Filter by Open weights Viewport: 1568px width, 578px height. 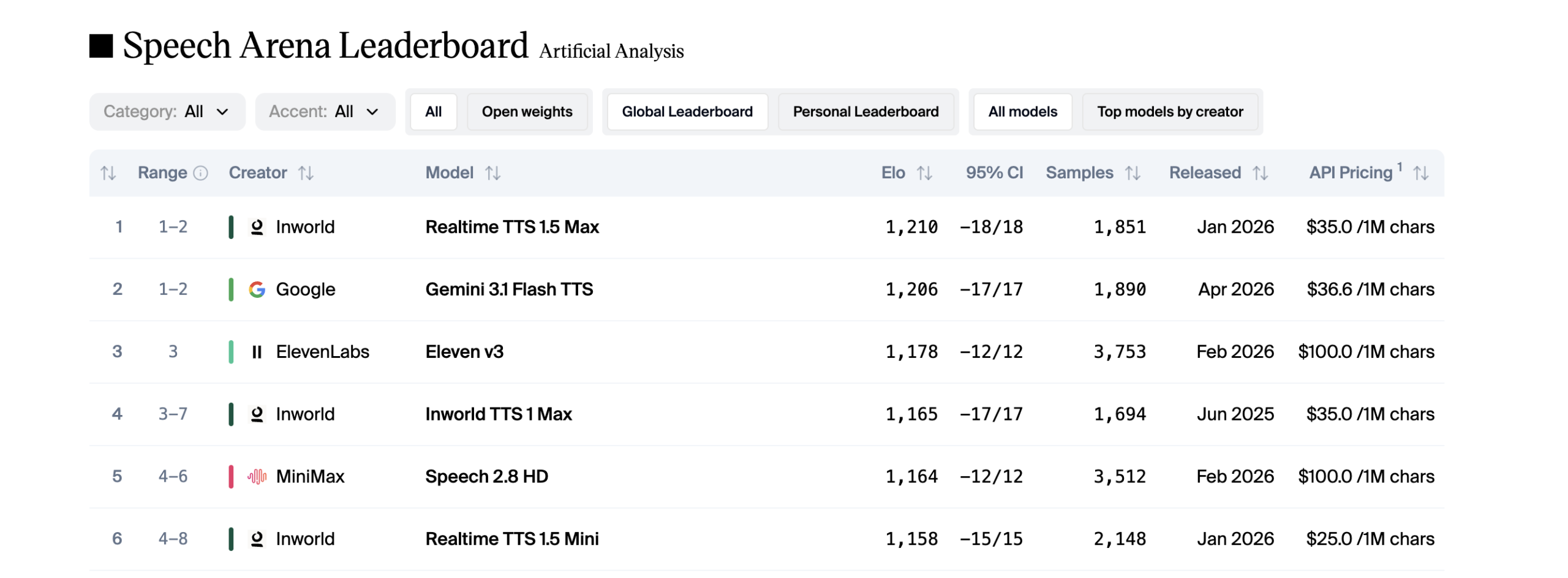coord(527,112)
